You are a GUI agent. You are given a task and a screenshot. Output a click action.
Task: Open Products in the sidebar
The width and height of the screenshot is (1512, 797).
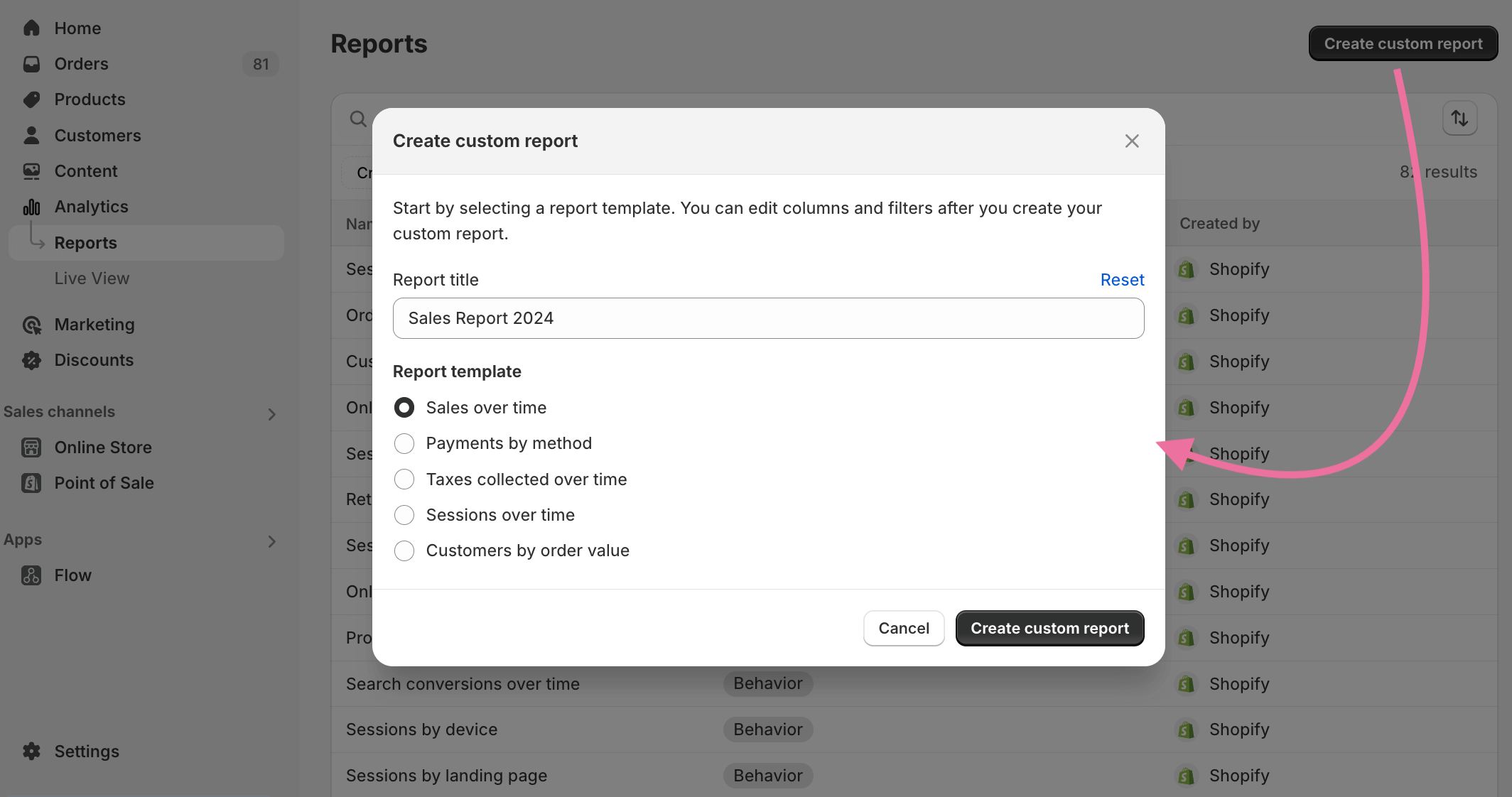click(x=90, y=99)
